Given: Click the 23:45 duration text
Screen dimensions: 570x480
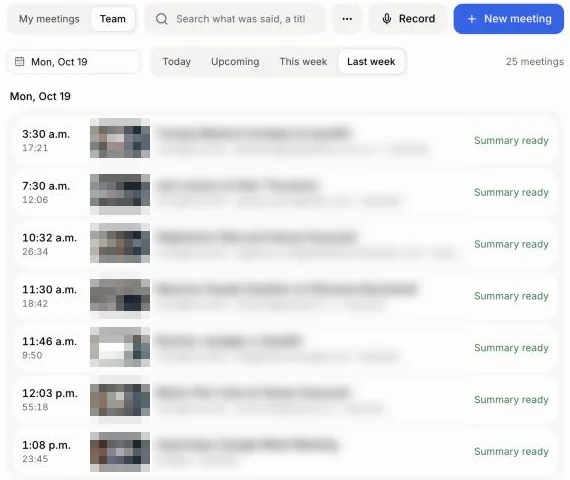Looking at the screenshot, I should point(35,459).
